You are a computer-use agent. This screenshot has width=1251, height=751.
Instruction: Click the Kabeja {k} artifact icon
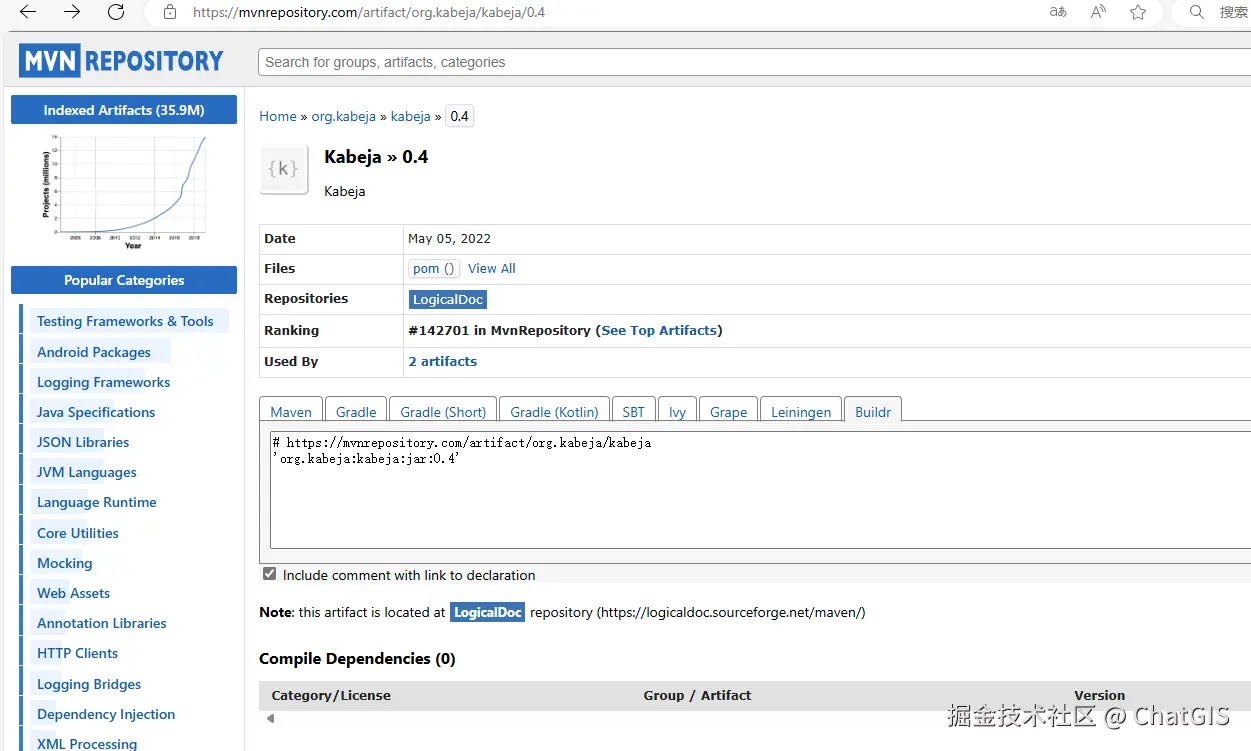pyautogui.click(x=284, y=169)
